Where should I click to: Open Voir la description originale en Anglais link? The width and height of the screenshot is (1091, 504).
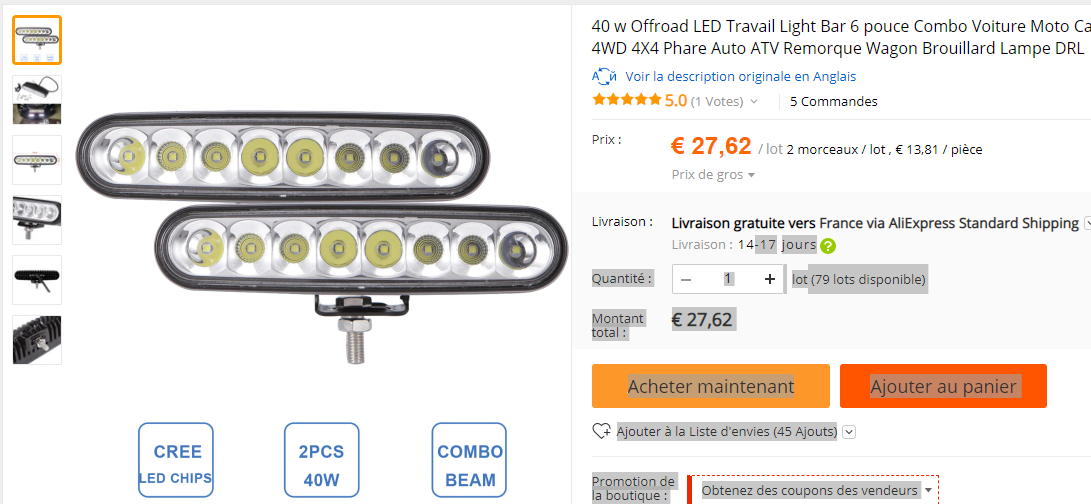(740, 76)
